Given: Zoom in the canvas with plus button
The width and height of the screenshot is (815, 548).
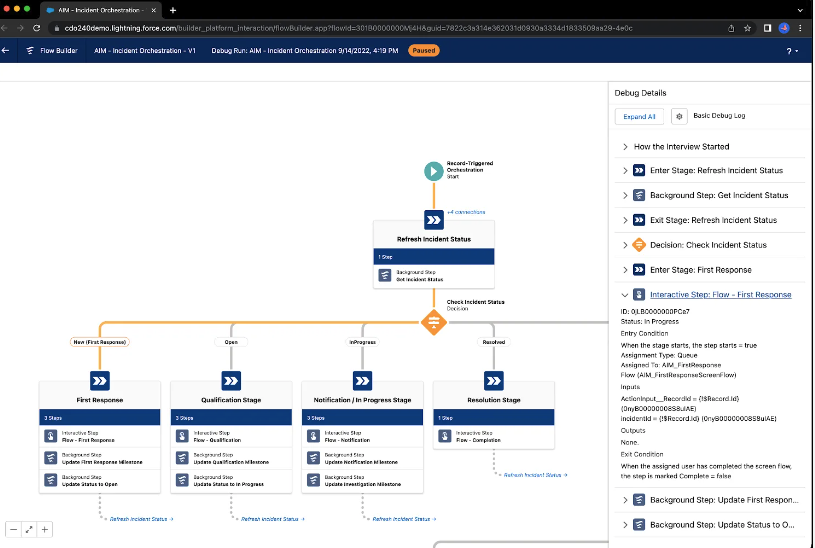Looking at the screenshot, I should tap(45, 530).
